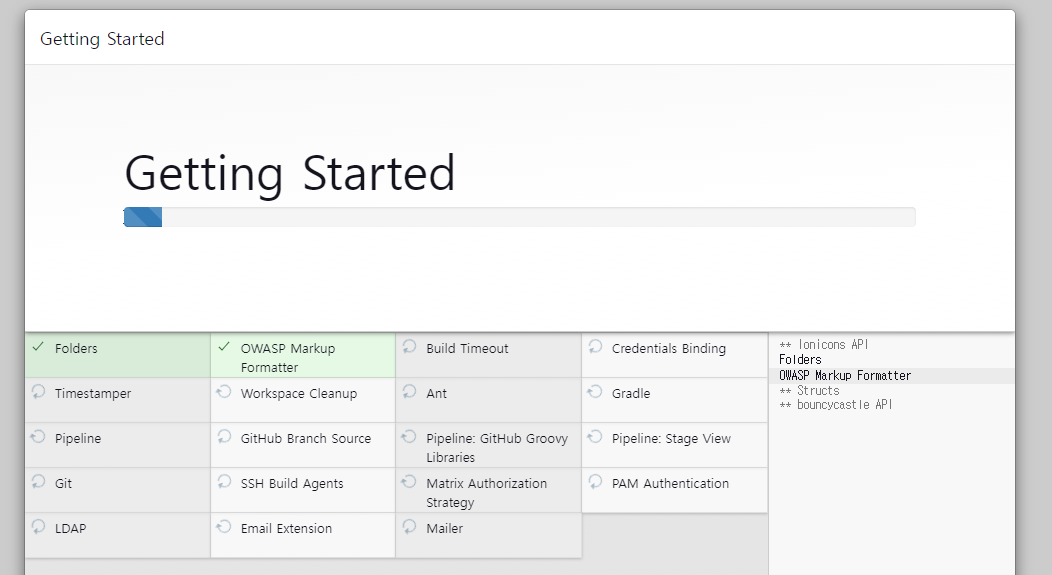Click the green checkmark icon next to Folders

click(x=38, y=347)
